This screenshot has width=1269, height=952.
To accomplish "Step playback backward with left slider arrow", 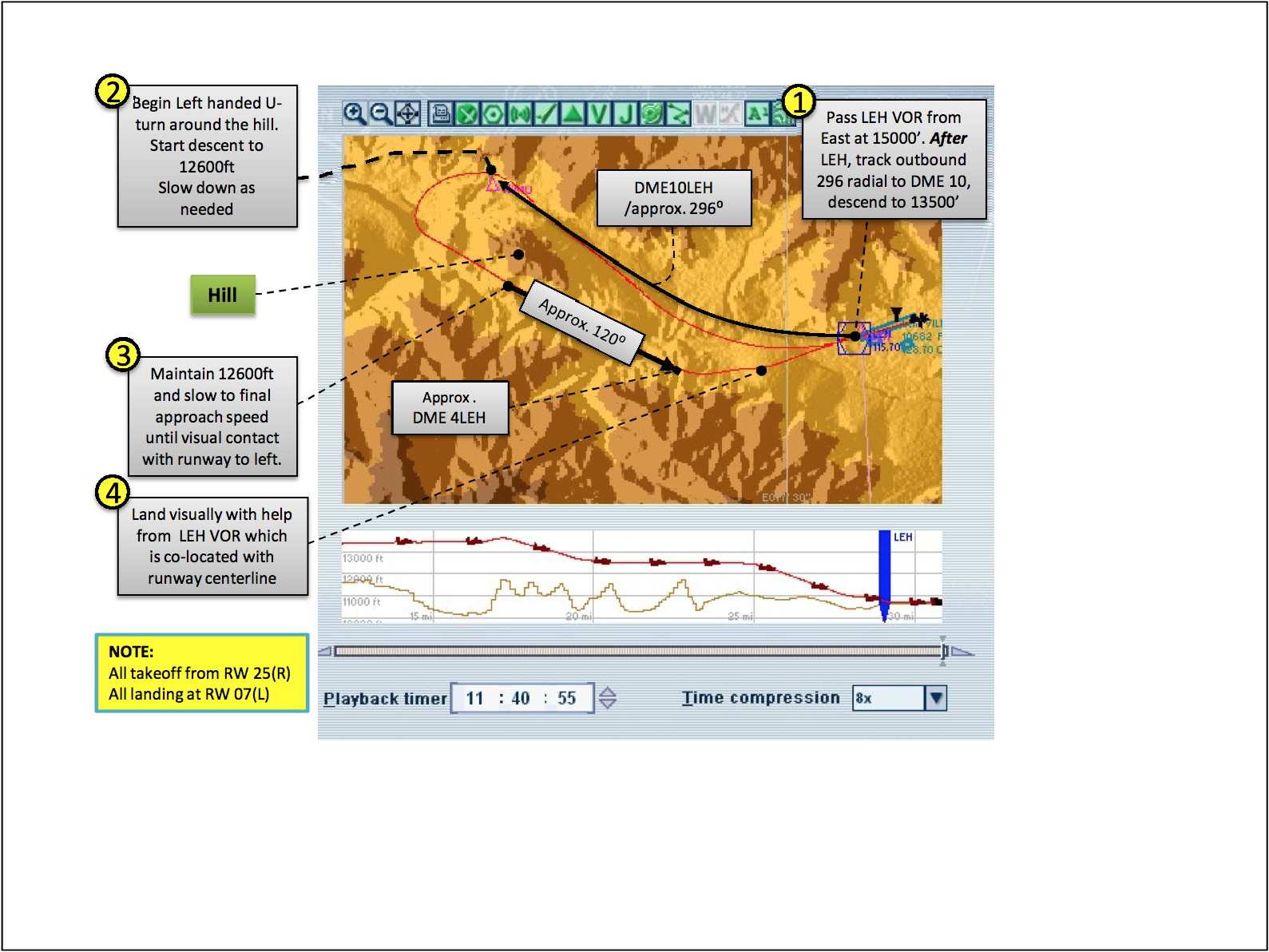I will (325, 651).
